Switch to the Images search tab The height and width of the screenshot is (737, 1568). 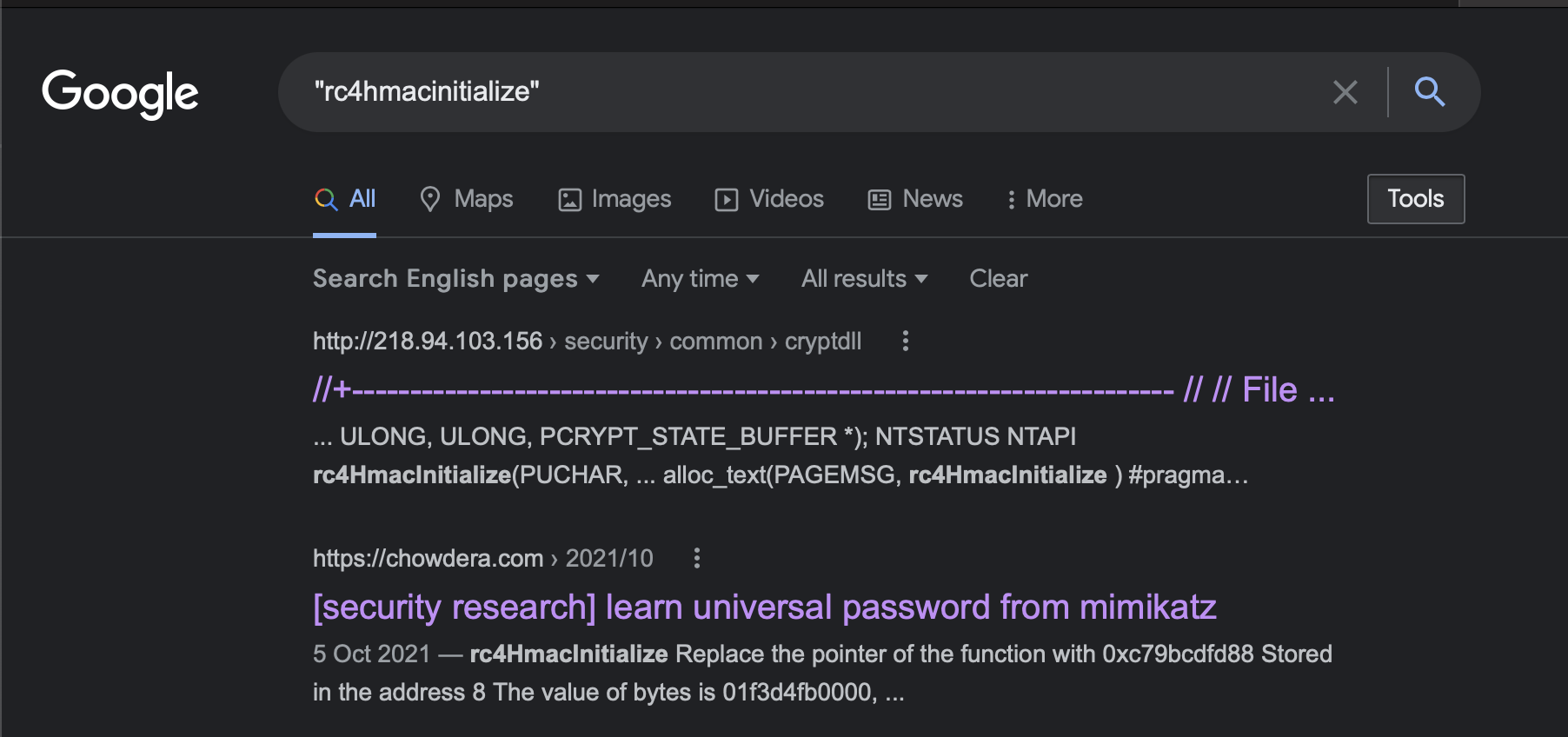coord(615,199)
